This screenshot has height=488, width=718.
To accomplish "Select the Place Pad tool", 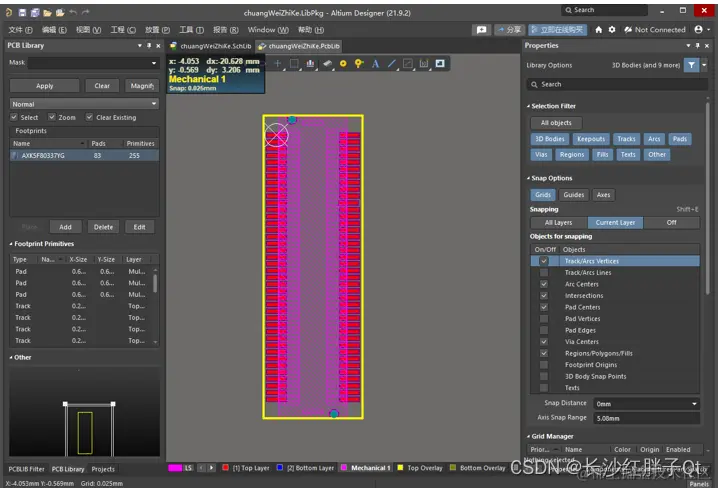I will 343,64.
